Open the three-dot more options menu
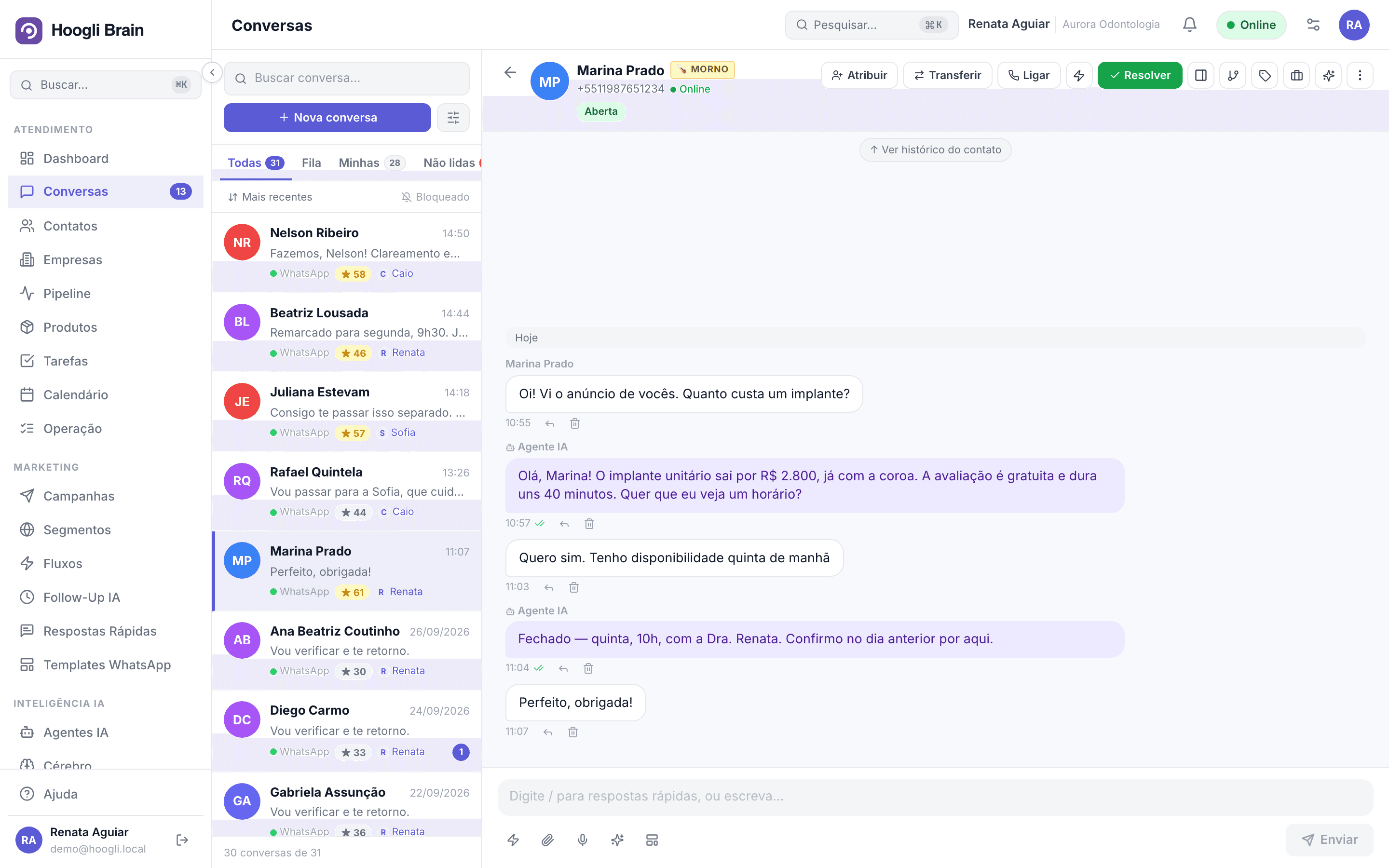 click(x=1360, y=75)
